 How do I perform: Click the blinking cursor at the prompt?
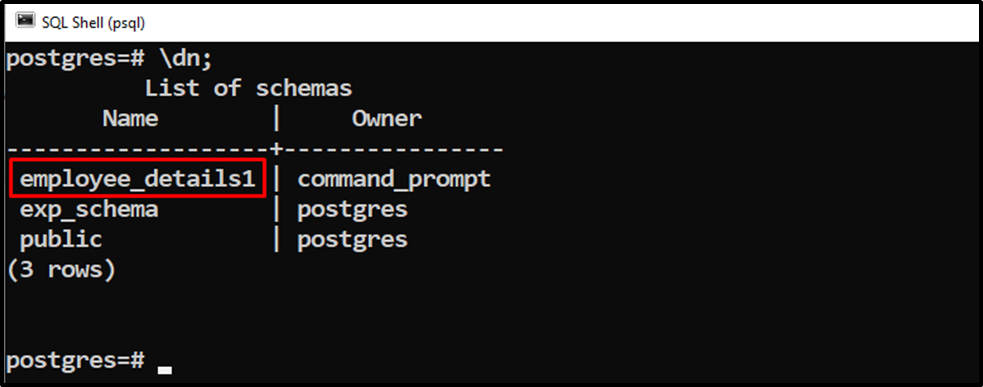pos(165,369)
